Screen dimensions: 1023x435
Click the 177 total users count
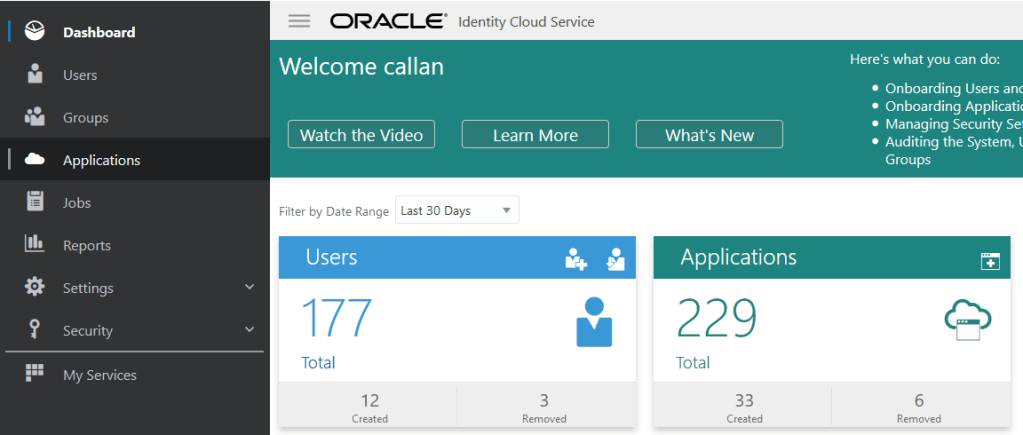[336, 319]
